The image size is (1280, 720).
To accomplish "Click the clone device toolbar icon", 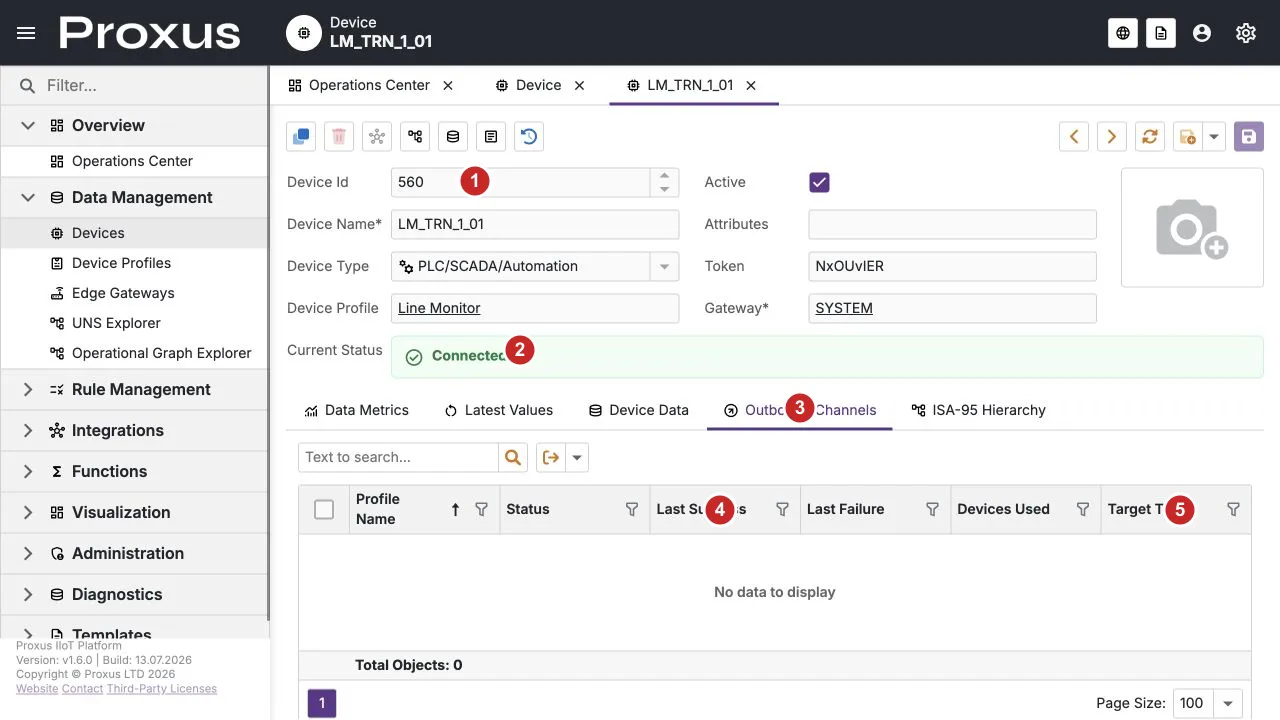I will [301, 136].
